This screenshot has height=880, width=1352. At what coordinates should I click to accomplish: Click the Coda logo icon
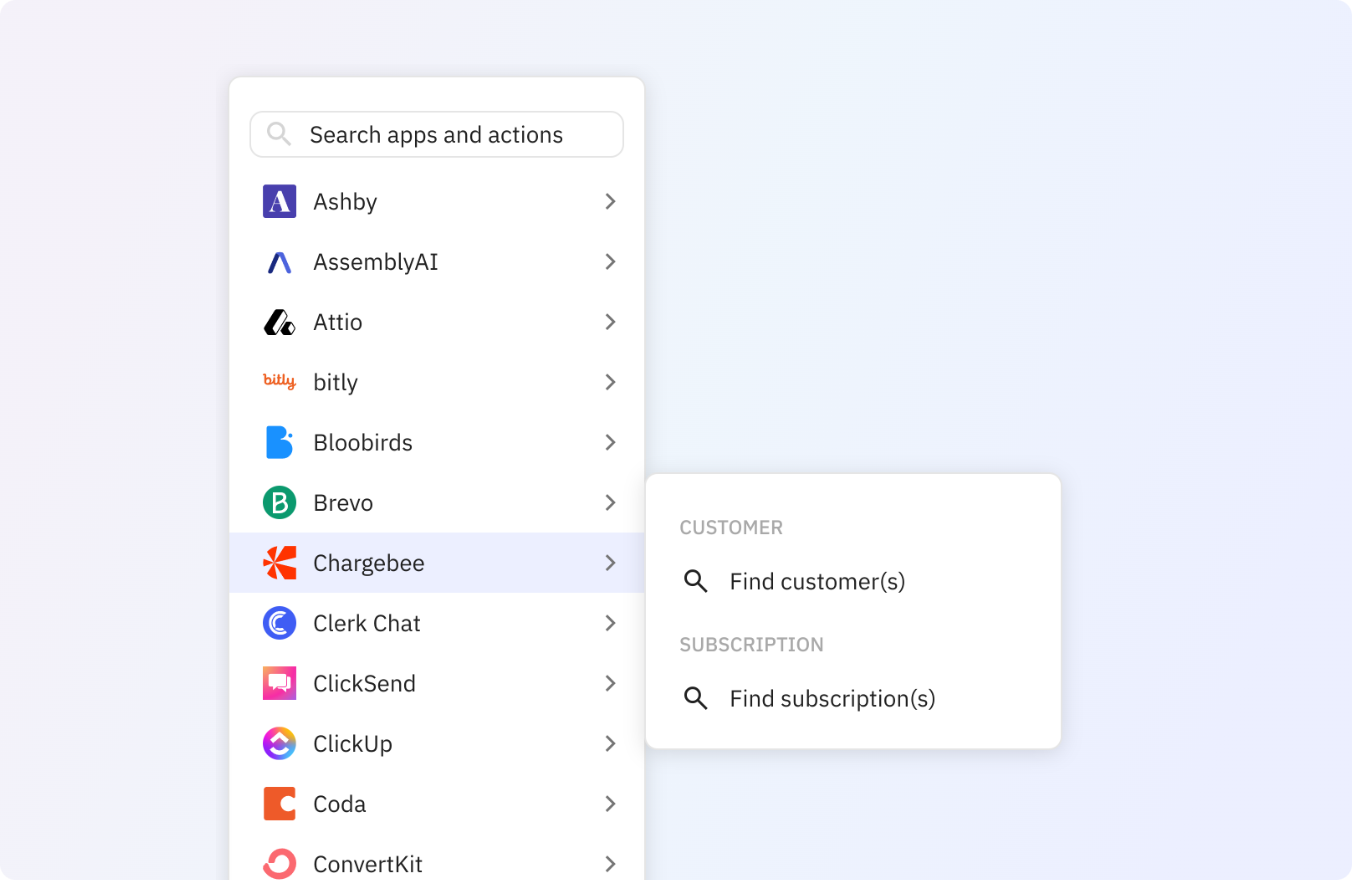tap(279, 804)
